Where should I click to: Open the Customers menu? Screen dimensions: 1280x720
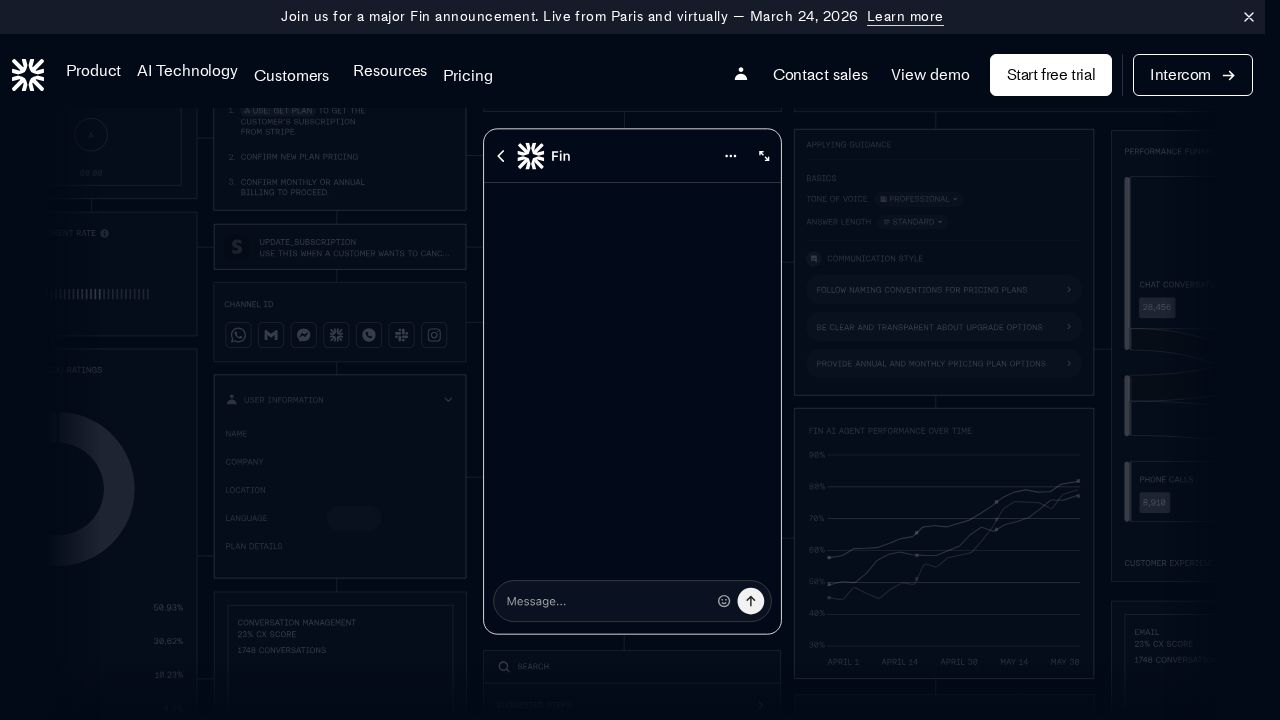coord(291,76)
